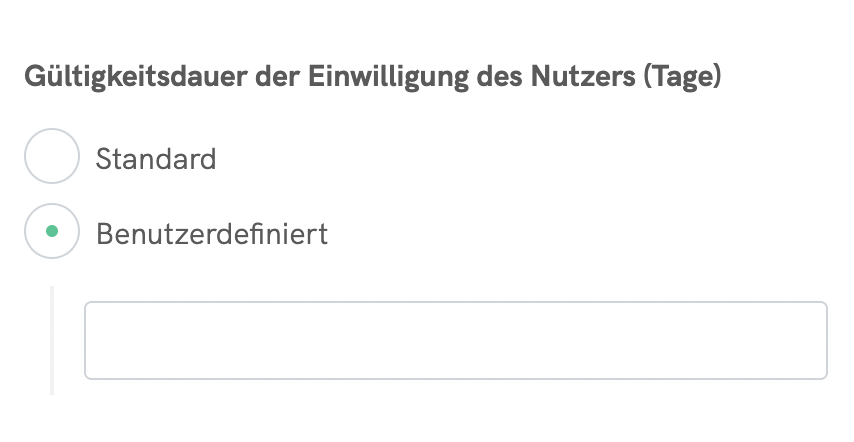Viewport: 854px width, 442px height.
Task: Click the "Benutzerdefiniert" option label text
Action: pos(211,234)
